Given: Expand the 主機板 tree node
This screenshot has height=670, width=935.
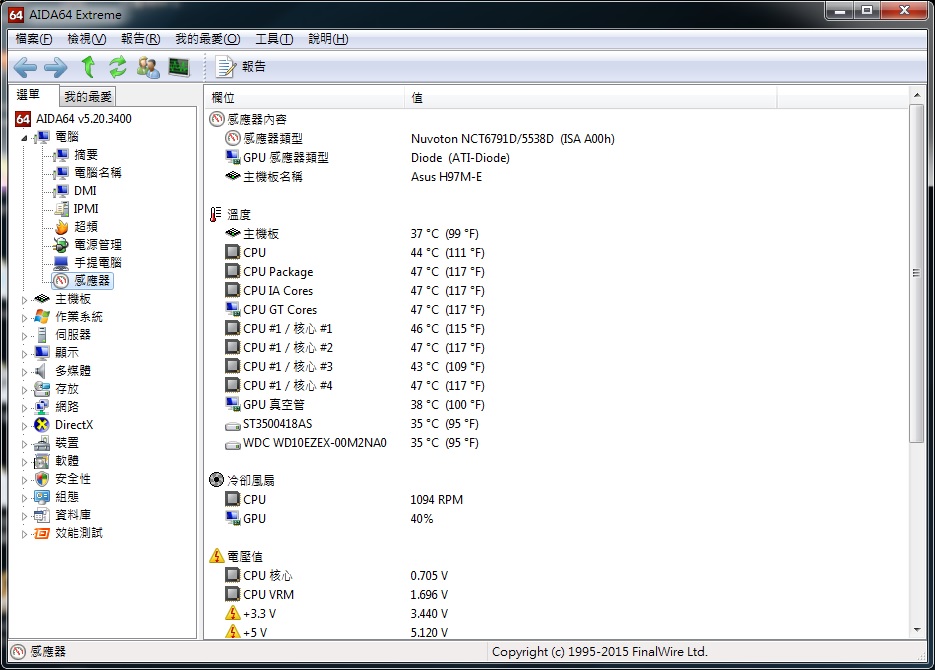Looking at the screenshot, I should (24, 300).
